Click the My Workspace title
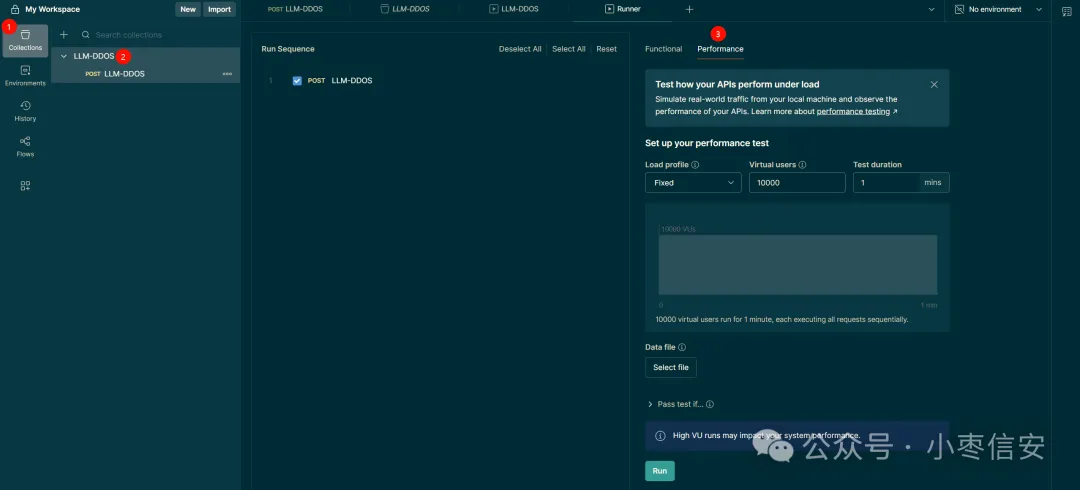This screenshot has width=1080, height=490. [52, 10]
